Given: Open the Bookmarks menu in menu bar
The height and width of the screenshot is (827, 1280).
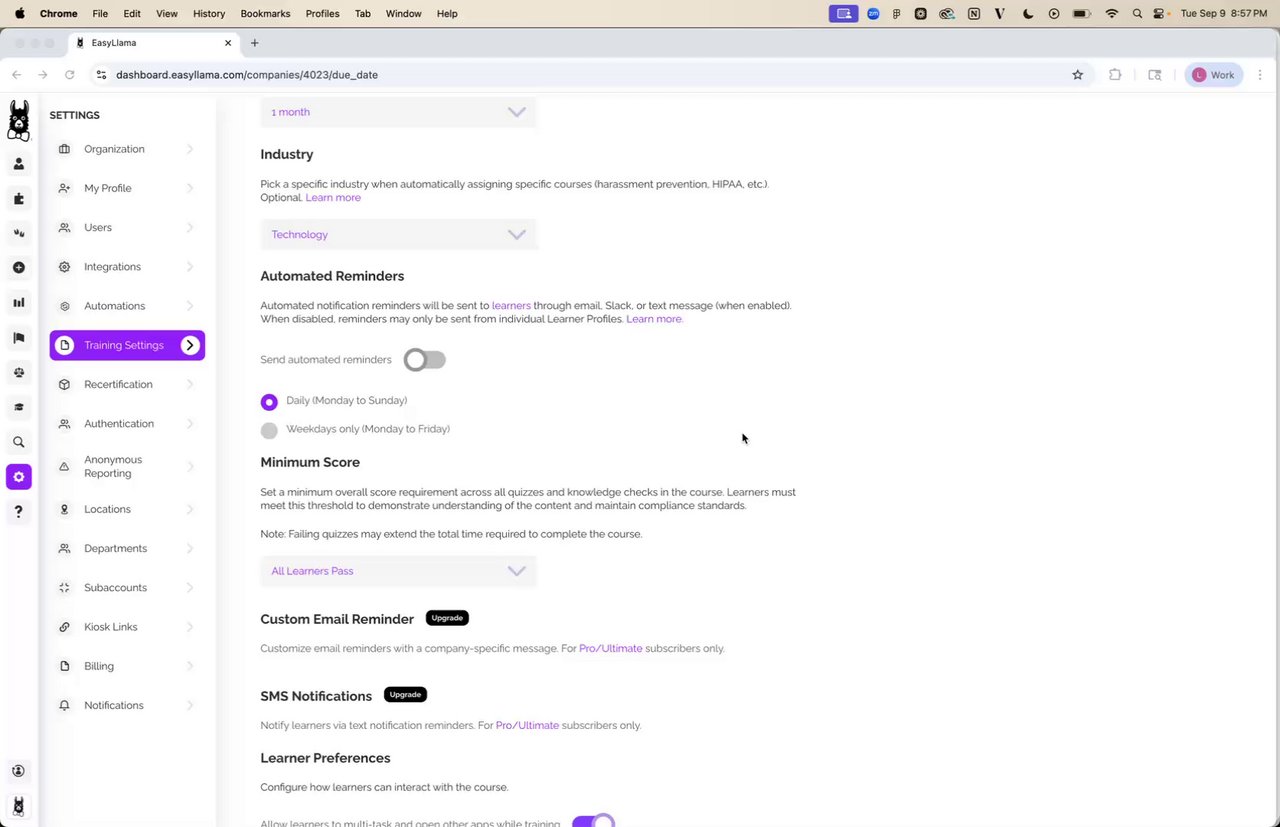Looking at the screenshot, I should point(265,14).
